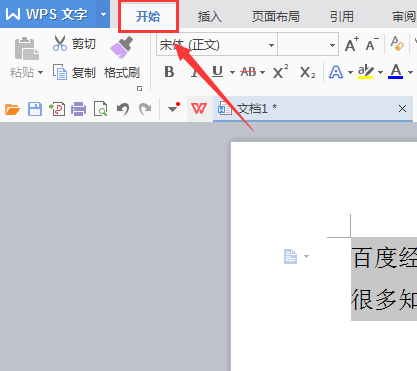Open highlight color dropdown arrow

[380, 72]
